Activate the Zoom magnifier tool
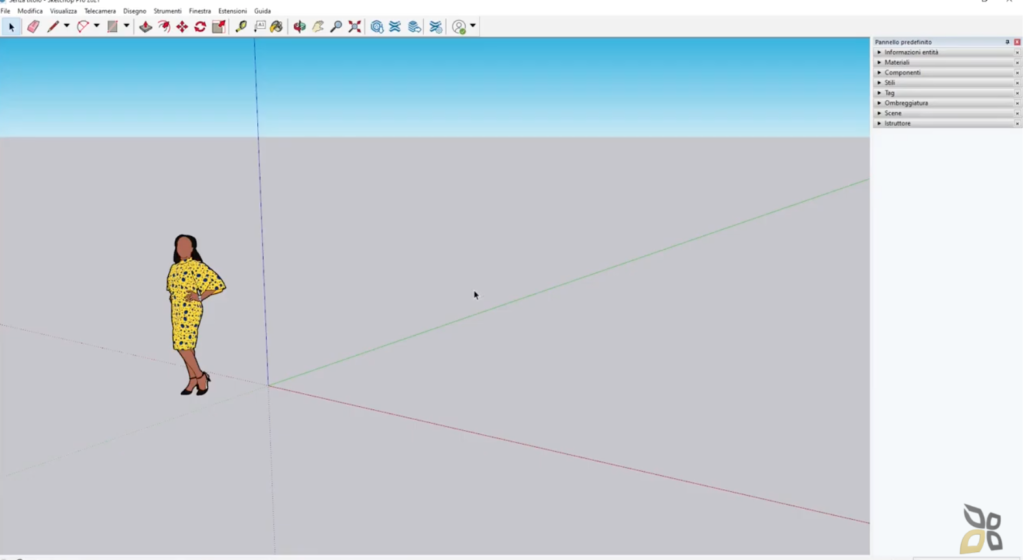Image resolution: width=1024 pixels, height=560 pixels. (336, 27)
